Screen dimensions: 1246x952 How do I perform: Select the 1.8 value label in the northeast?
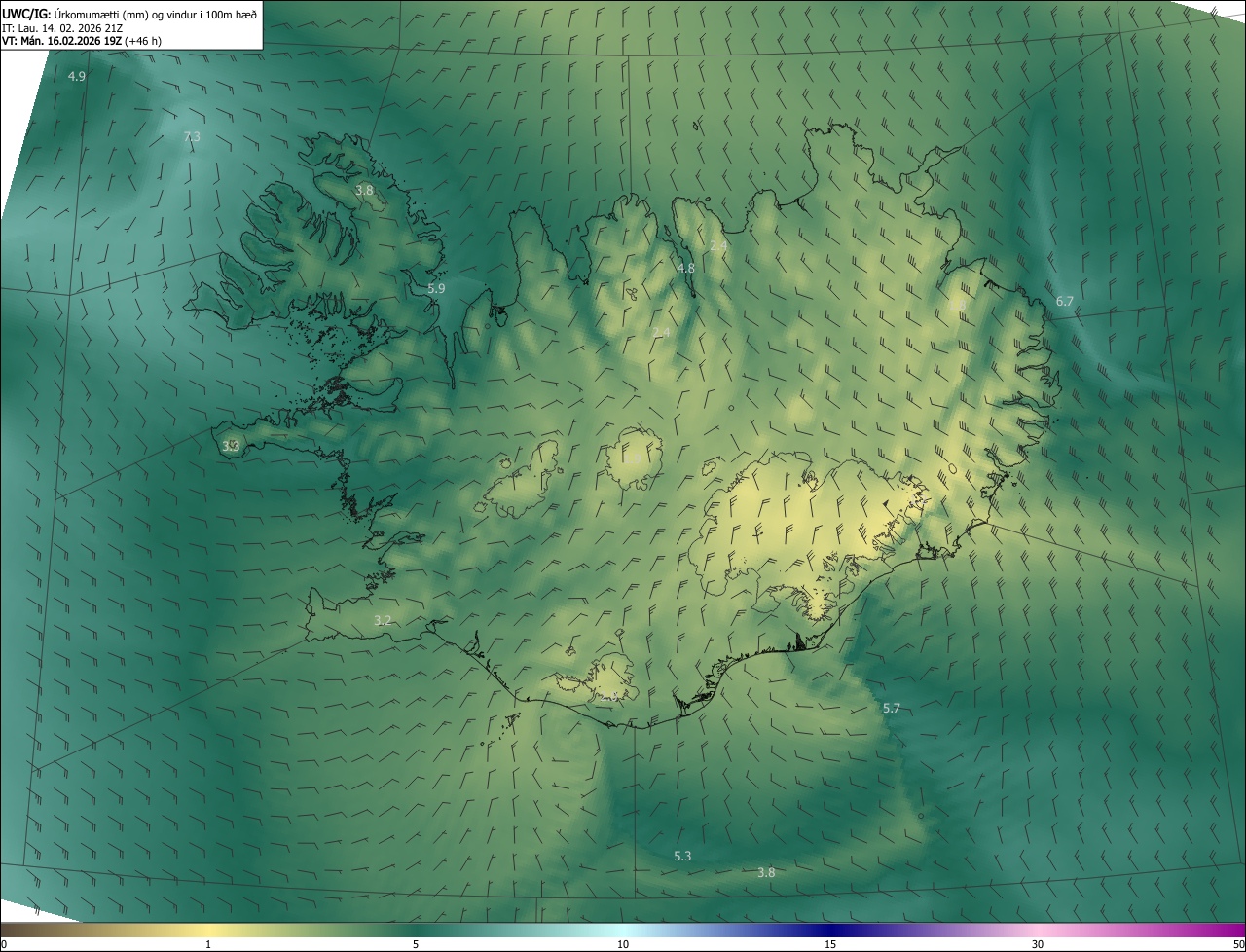click(958, 305)
